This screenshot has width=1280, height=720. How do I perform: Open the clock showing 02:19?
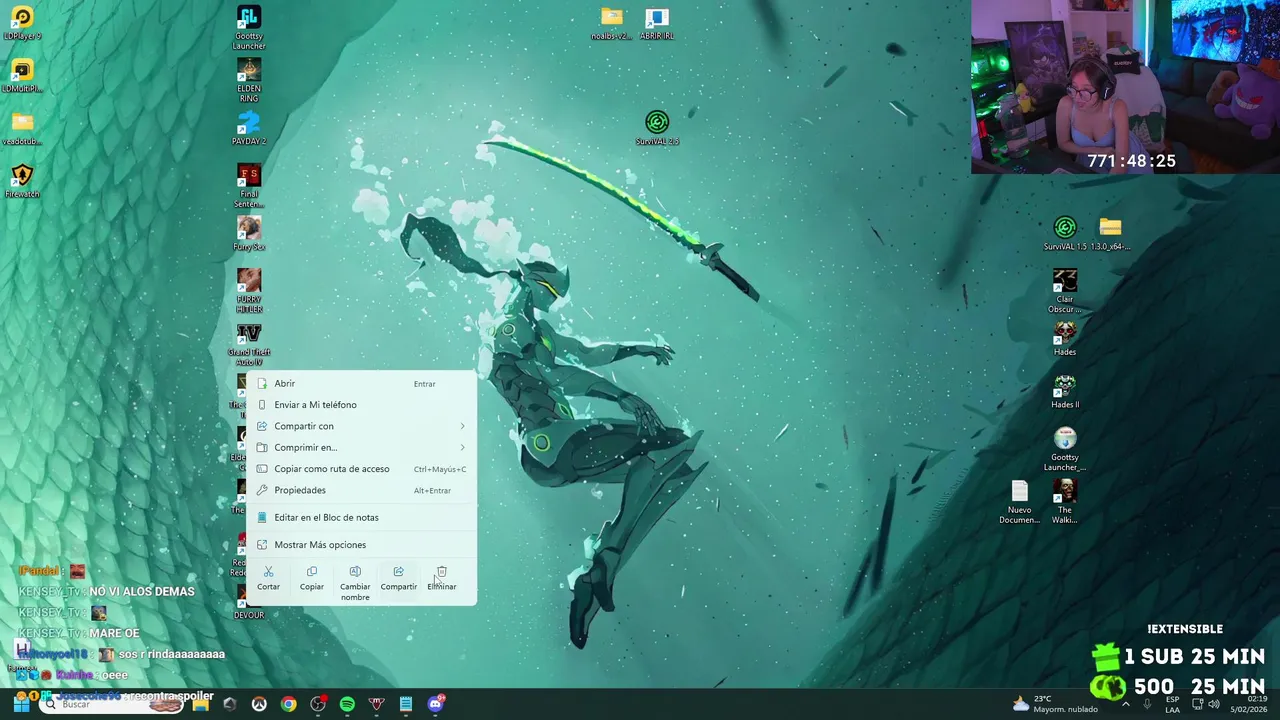pos(1249,704)
